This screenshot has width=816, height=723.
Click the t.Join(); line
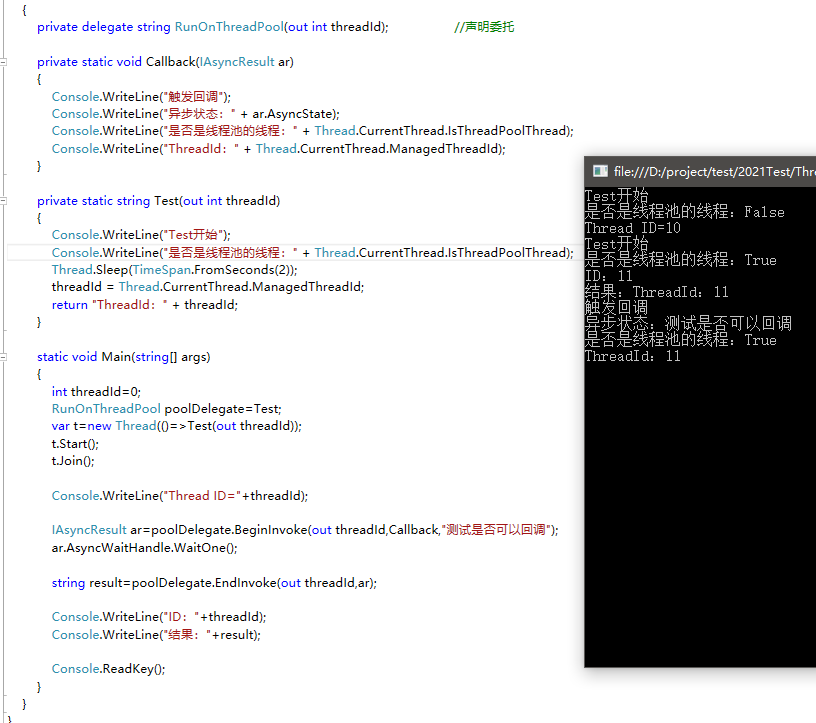click(x=73, y=461)
